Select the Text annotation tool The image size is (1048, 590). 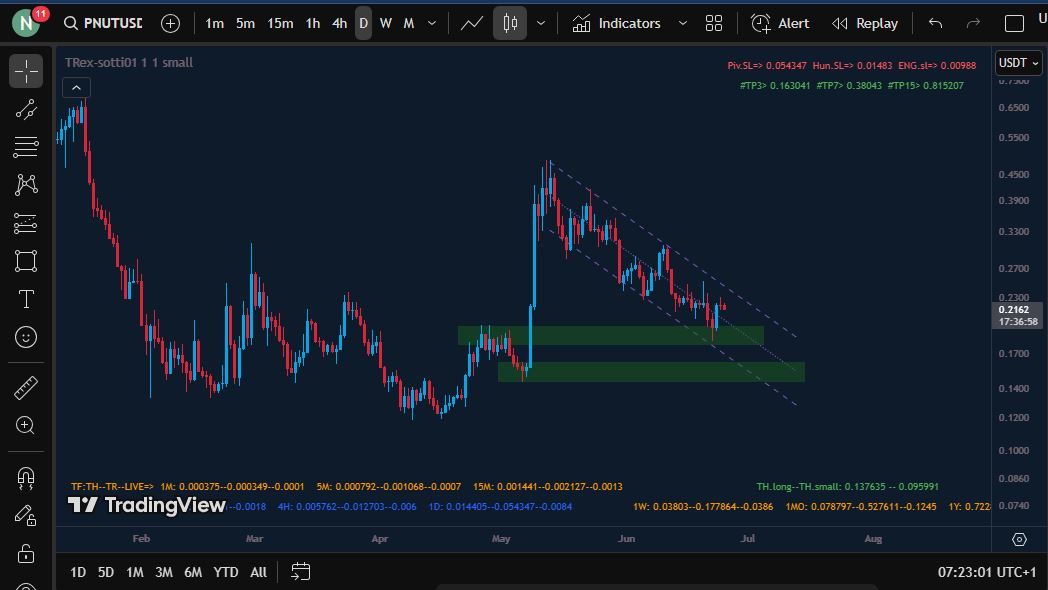pyautogui.click(x=26, y=299)
